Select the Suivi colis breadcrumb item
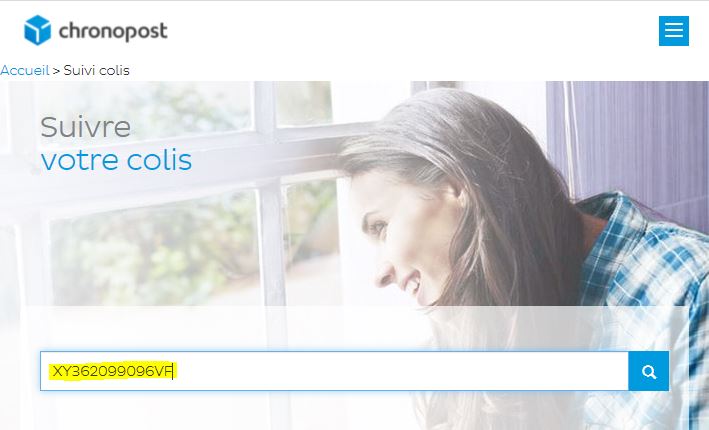 click(x=96, y=71)
